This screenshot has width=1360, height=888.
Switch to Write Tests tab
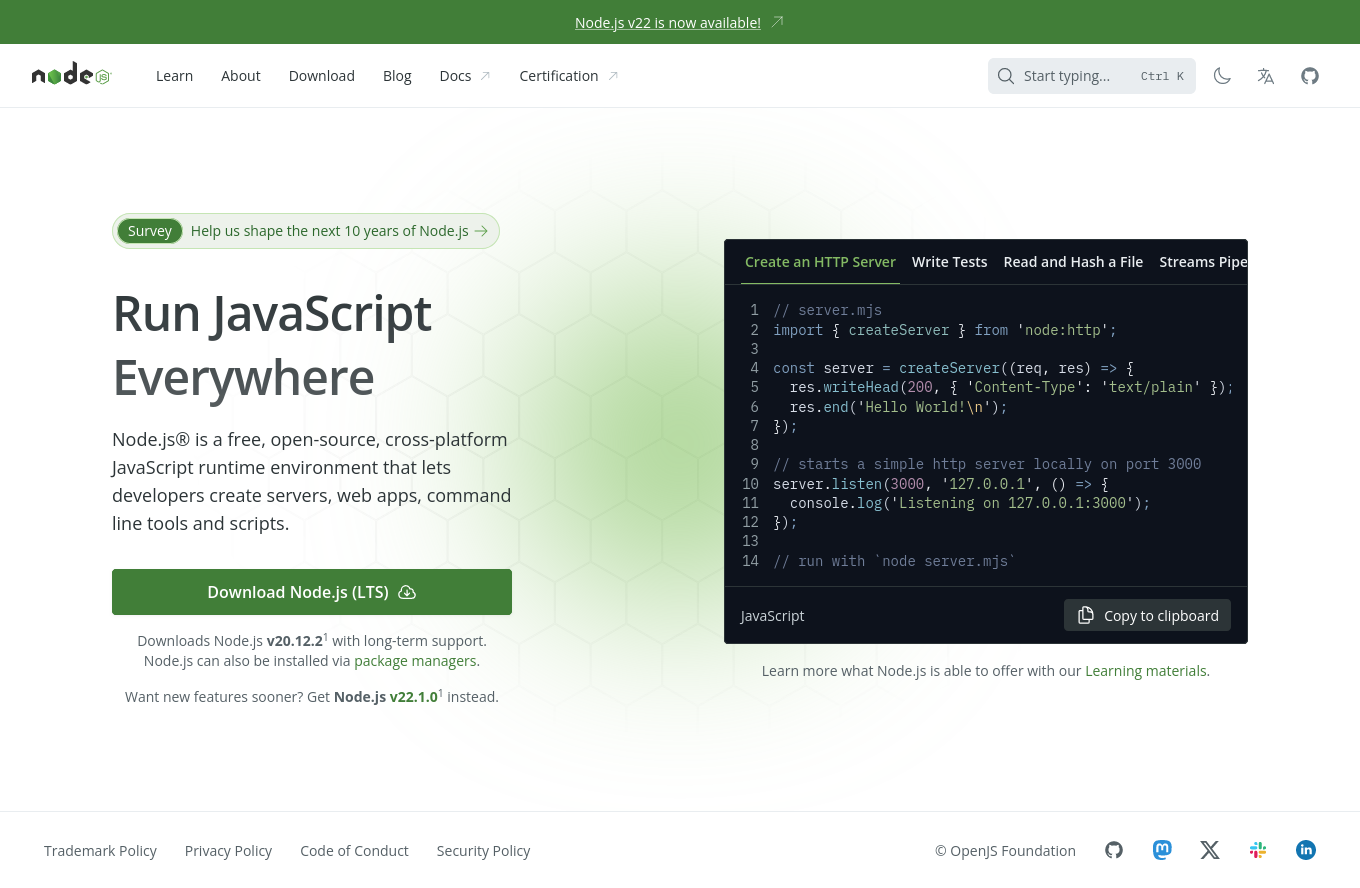coord(950,262)
